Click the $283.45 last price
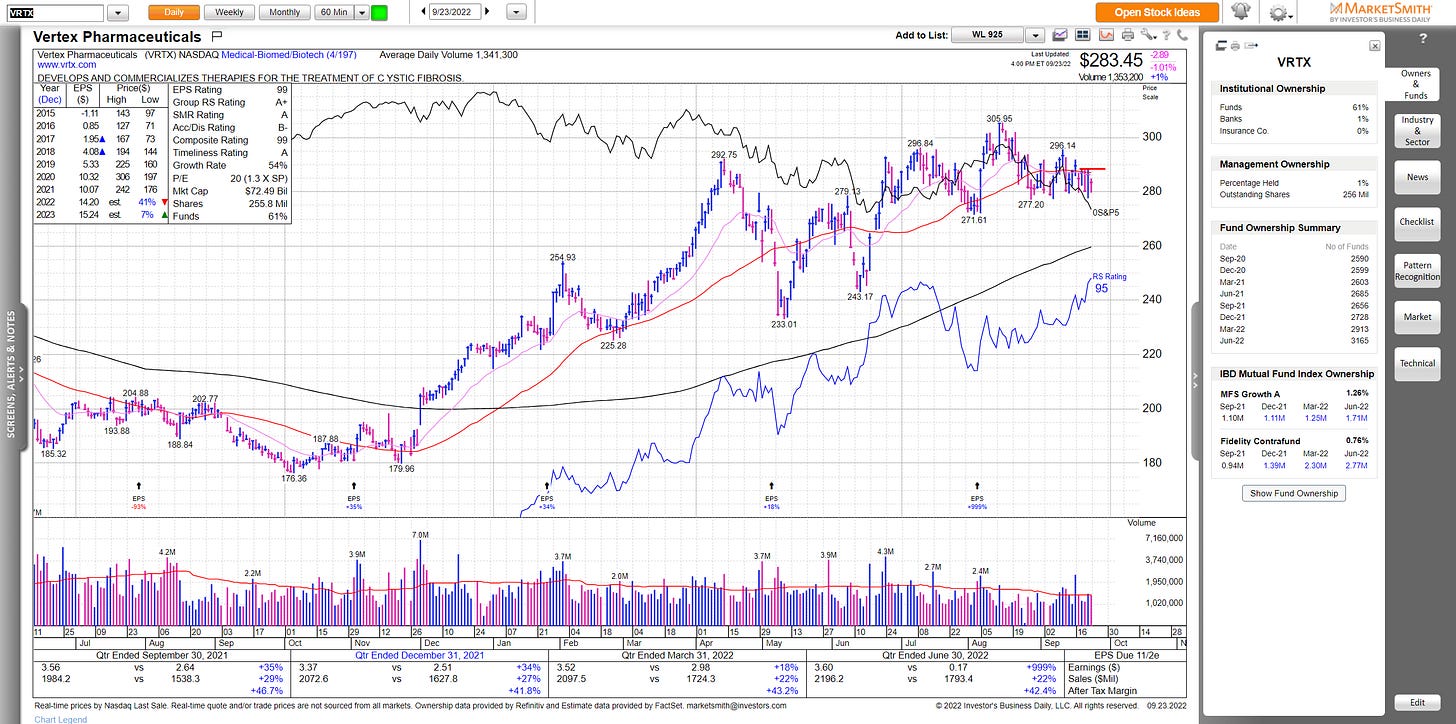1456x724 pixels. pos(1111,60)
